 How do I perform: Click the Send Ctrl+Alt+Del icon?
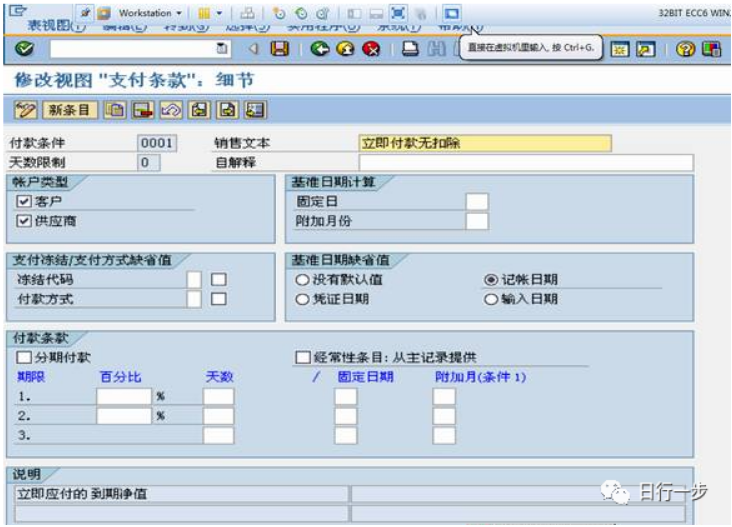(x=247, y=13)
